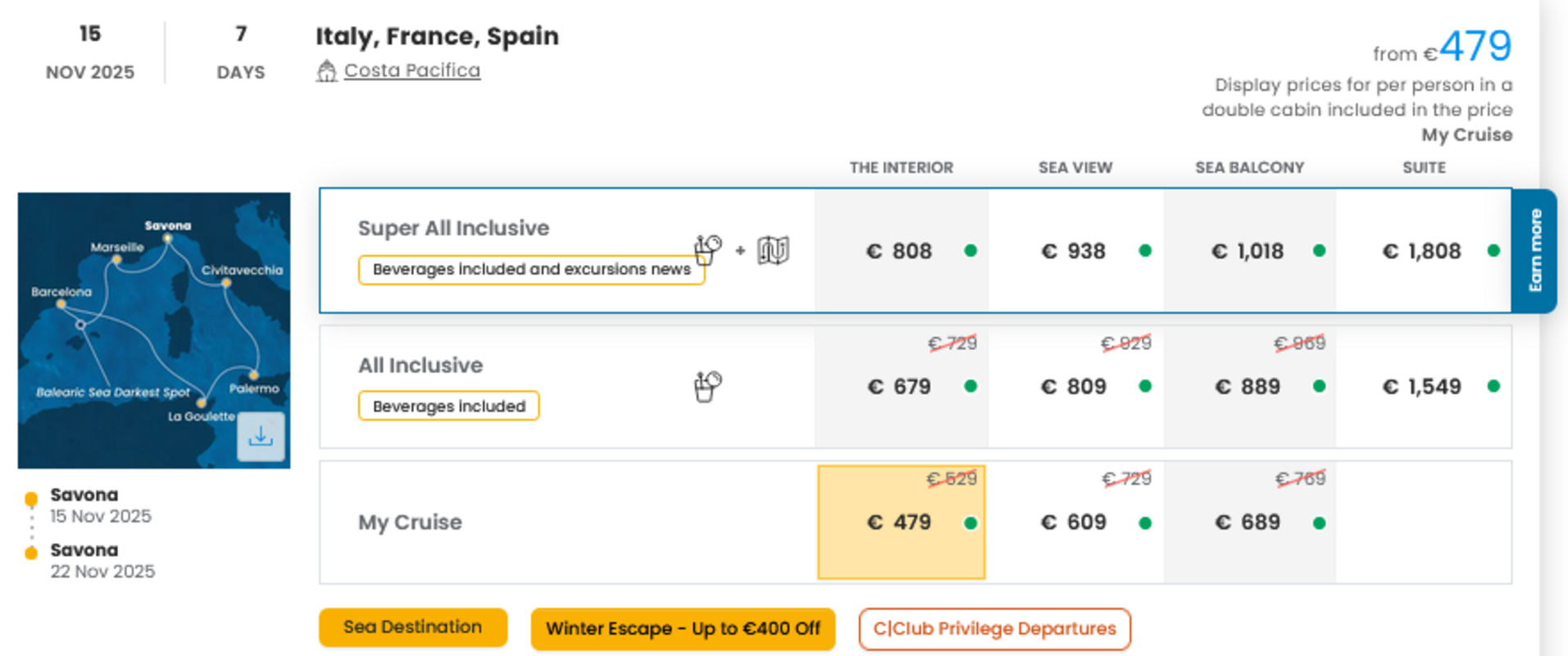Open the Costa Pacifica ship link
The image size is (1568, 656).
411,71
